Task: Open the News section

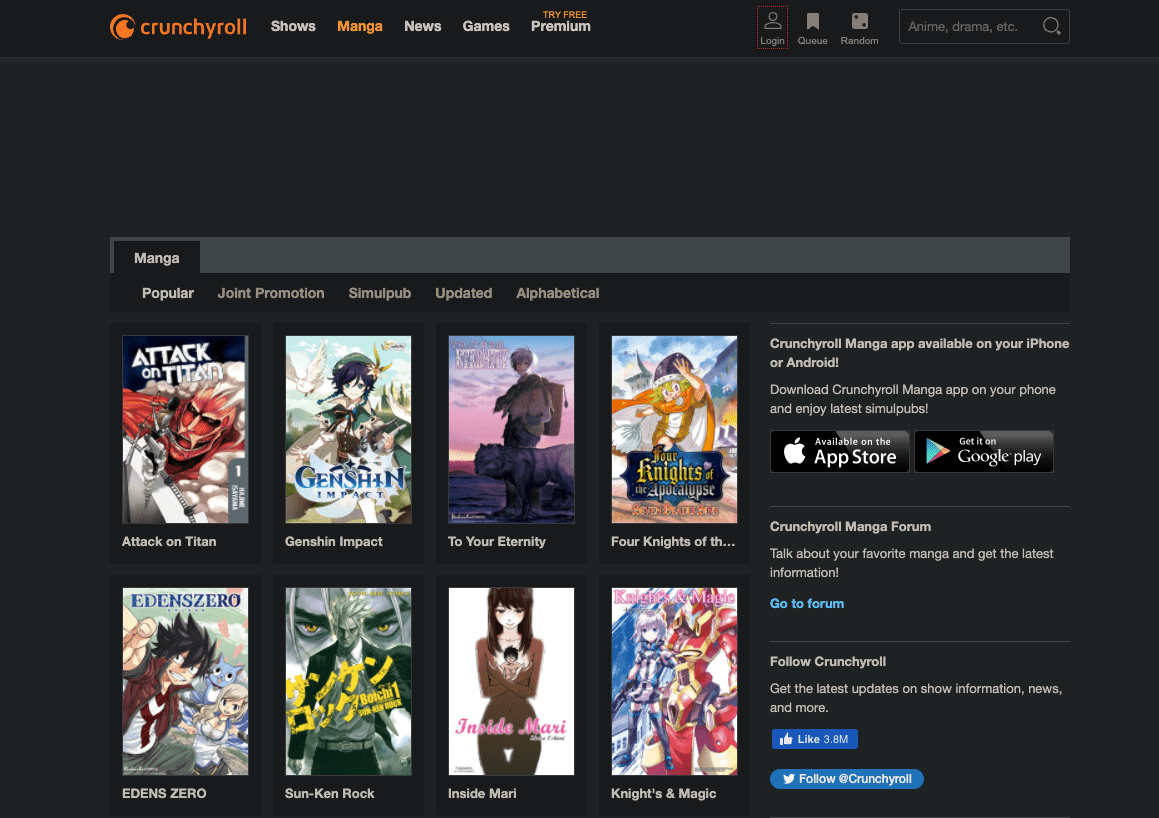Action: tap(422, 26)
